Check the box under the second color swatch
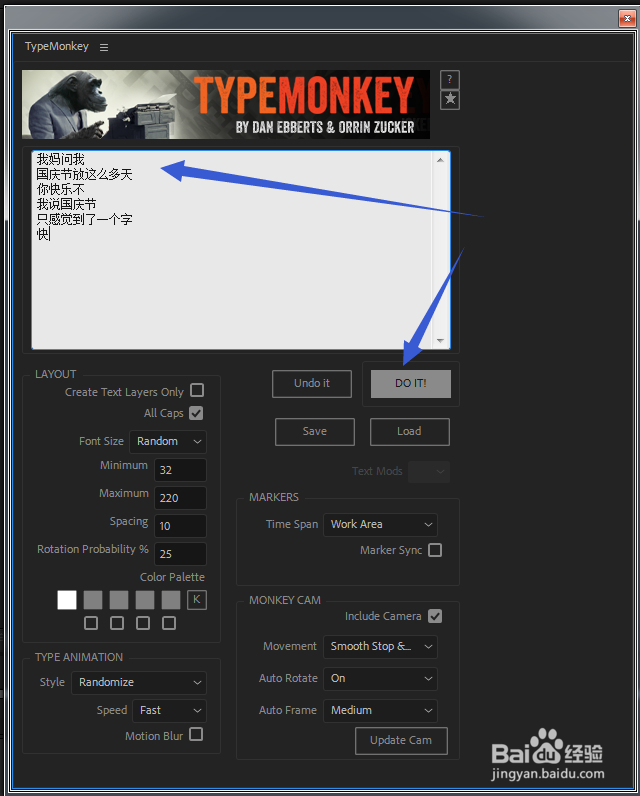640x796 pixels. [x=91, y=623]
